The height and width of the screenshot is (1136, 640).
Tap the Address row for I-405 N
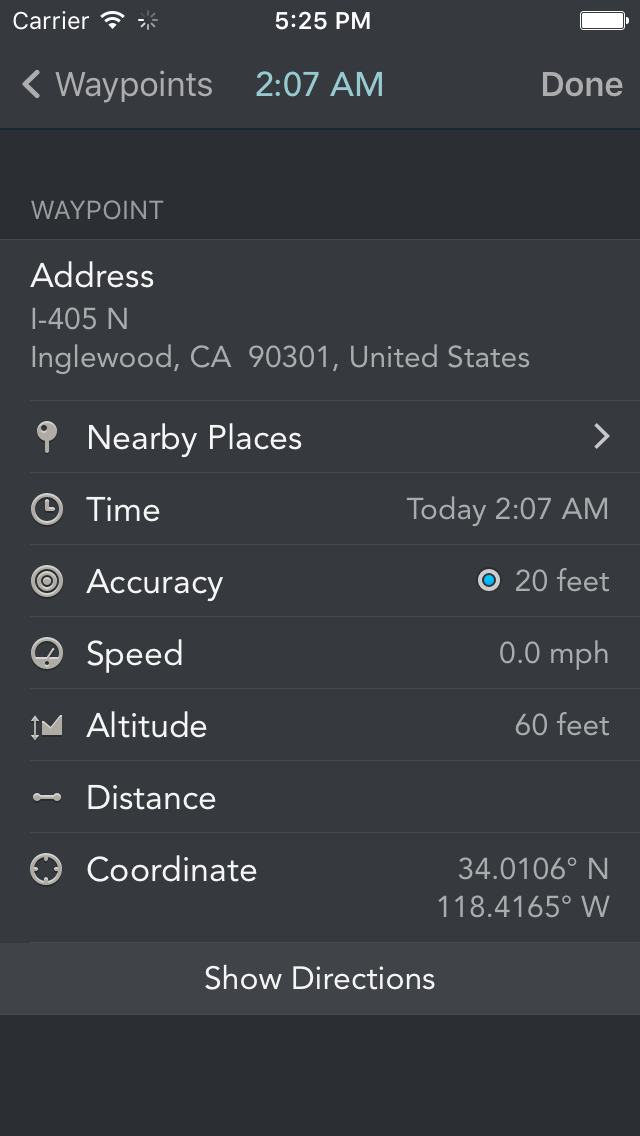[x=280, y=318]
